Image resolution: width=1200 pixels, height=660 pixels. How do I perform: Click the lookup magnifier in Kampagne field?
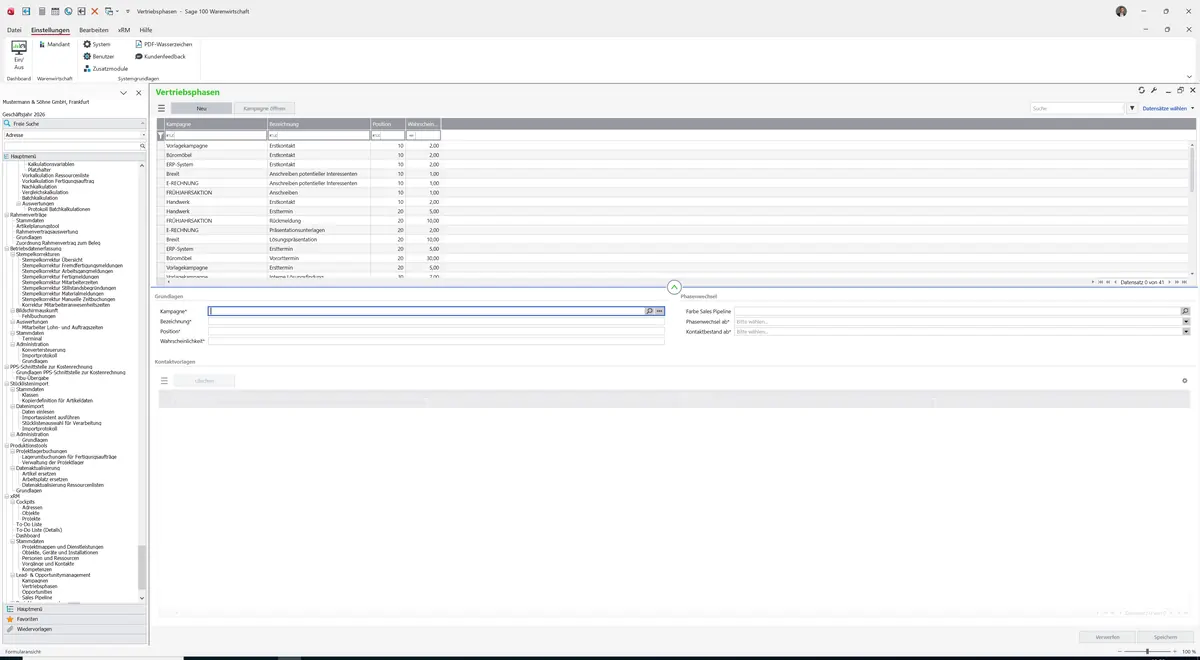click(649, 311)
